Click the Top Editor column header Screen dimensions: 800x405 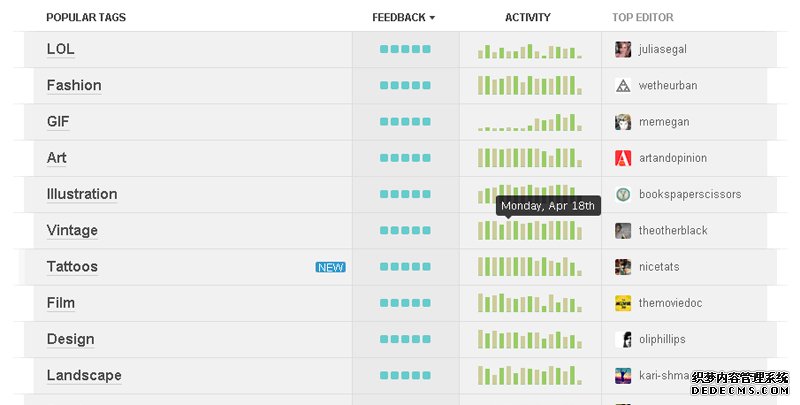coord(643,17)
